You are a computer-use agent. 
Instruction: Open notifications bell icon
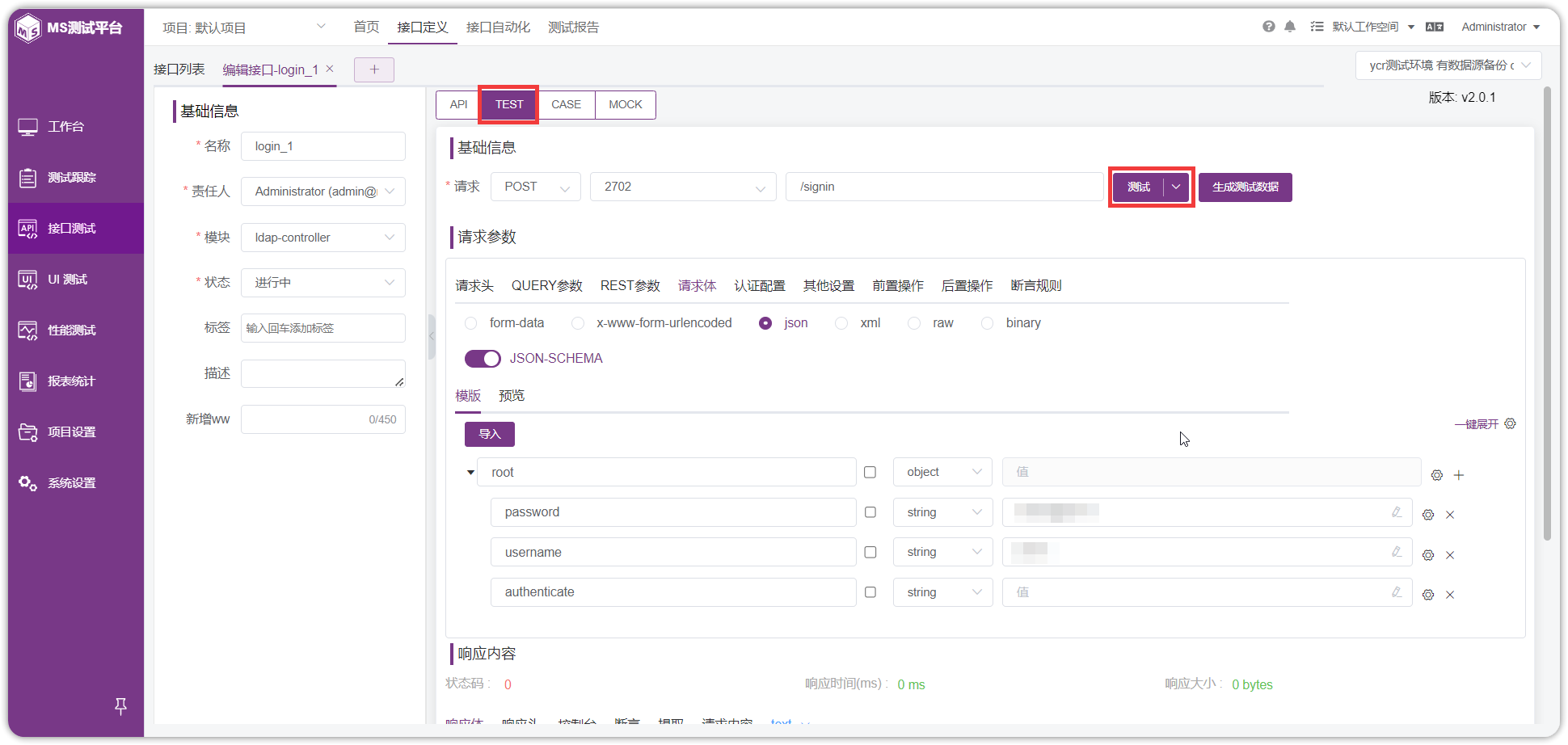[1290, 27]
